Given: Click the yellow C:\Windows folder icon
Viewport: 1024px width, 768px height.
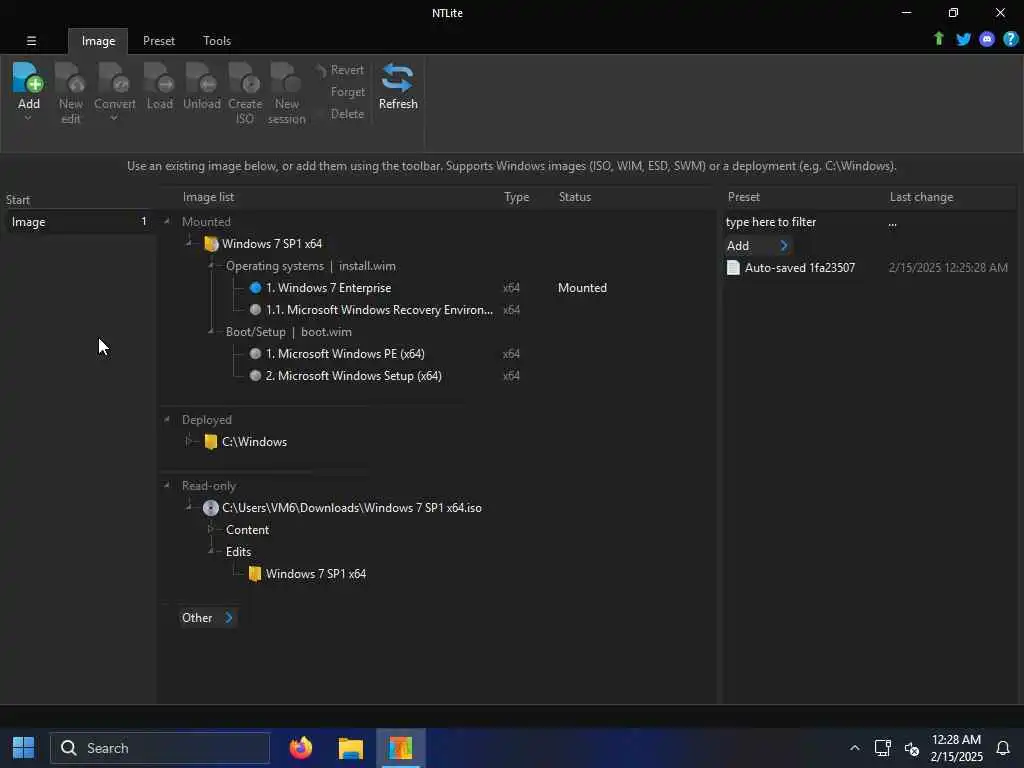Looking at the screenshot, I should click(210, 442).
